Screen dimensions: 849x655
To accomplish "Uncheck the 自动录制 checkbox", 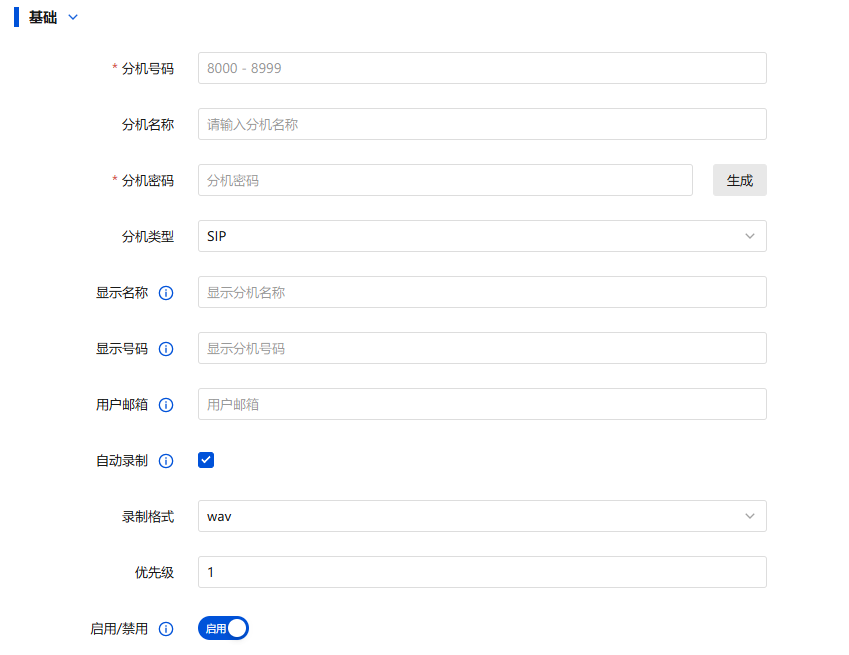I will pos(206,460).
